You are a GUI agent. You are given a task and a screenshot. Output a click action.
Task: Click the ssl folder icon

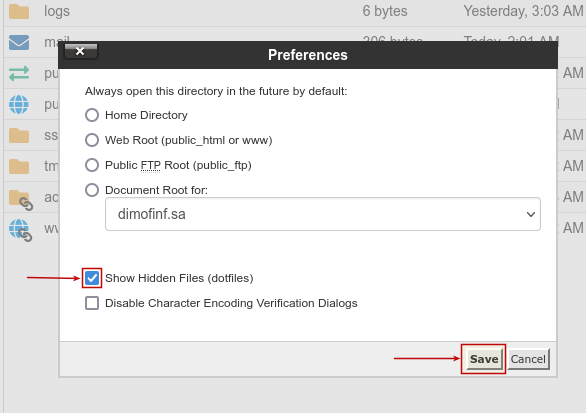(x=19, y=135)
